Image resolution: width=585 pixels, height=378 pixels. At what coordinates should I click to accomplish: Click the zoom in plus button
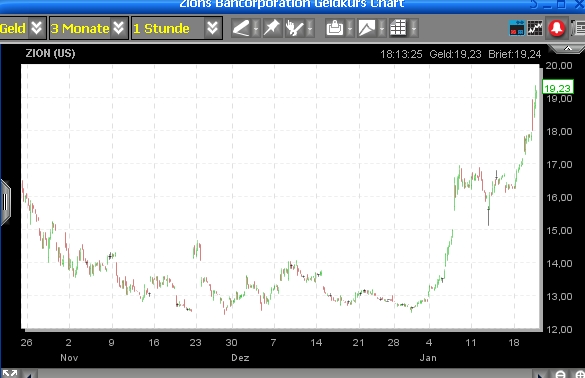579,374
